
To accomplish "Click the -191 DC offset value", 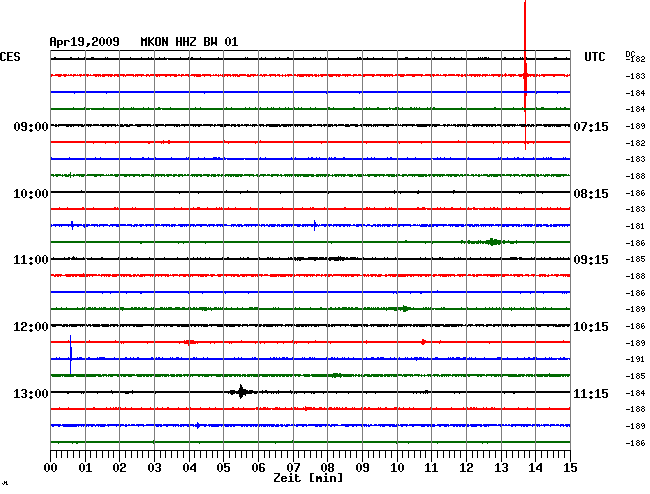I will coord(635,359).
